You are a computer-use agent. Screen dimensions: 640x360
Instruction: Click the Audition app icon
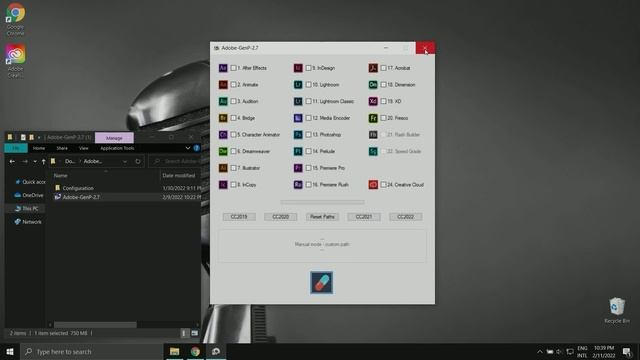(x=223, y=101)
